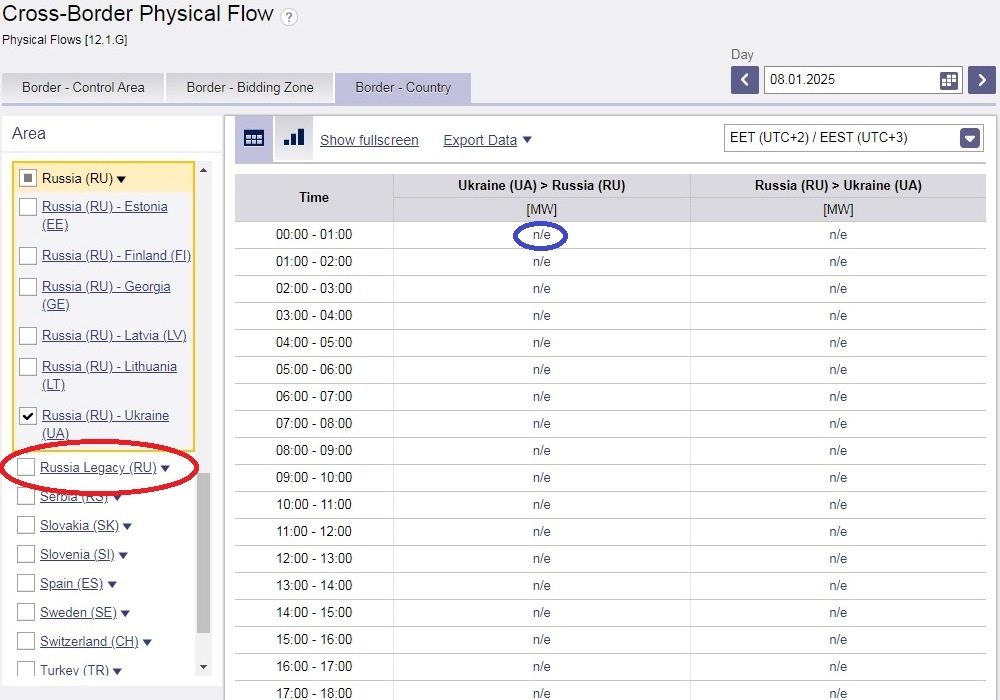Check the Slovenia (SI) checkbox
This screenshot has width=1000, height=700.
click(26, 554)
